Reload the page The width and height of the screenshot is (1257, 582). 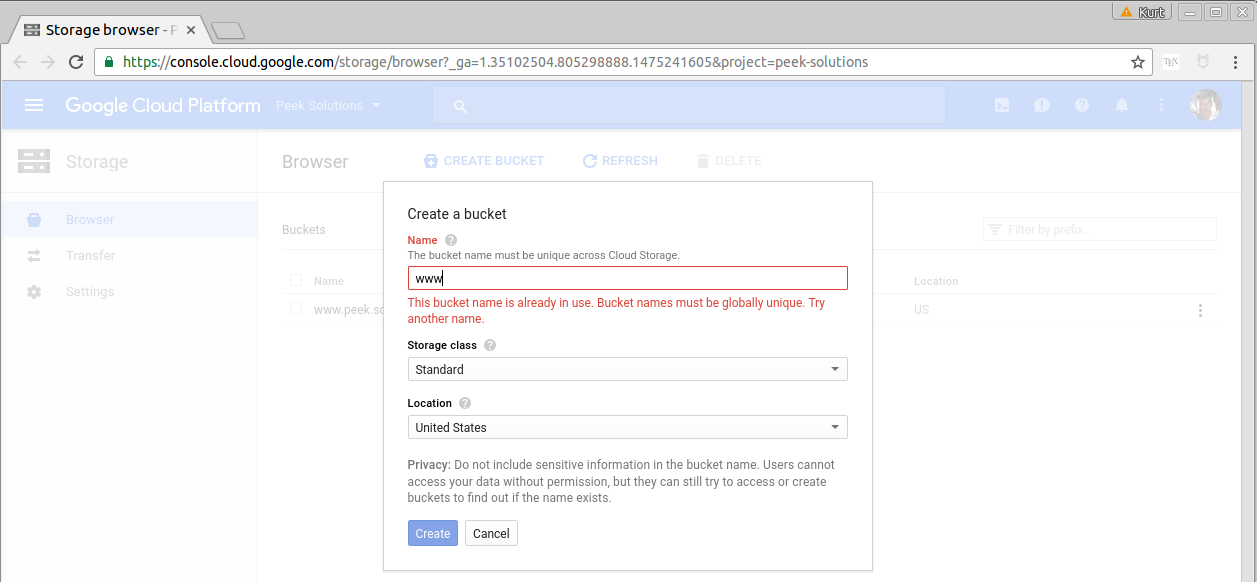76,62
